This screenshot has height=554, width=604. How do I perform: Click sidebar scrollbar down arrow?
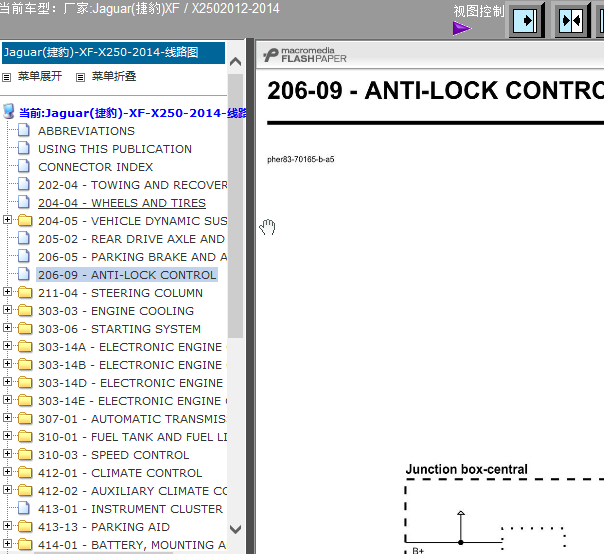coord(235,529)
